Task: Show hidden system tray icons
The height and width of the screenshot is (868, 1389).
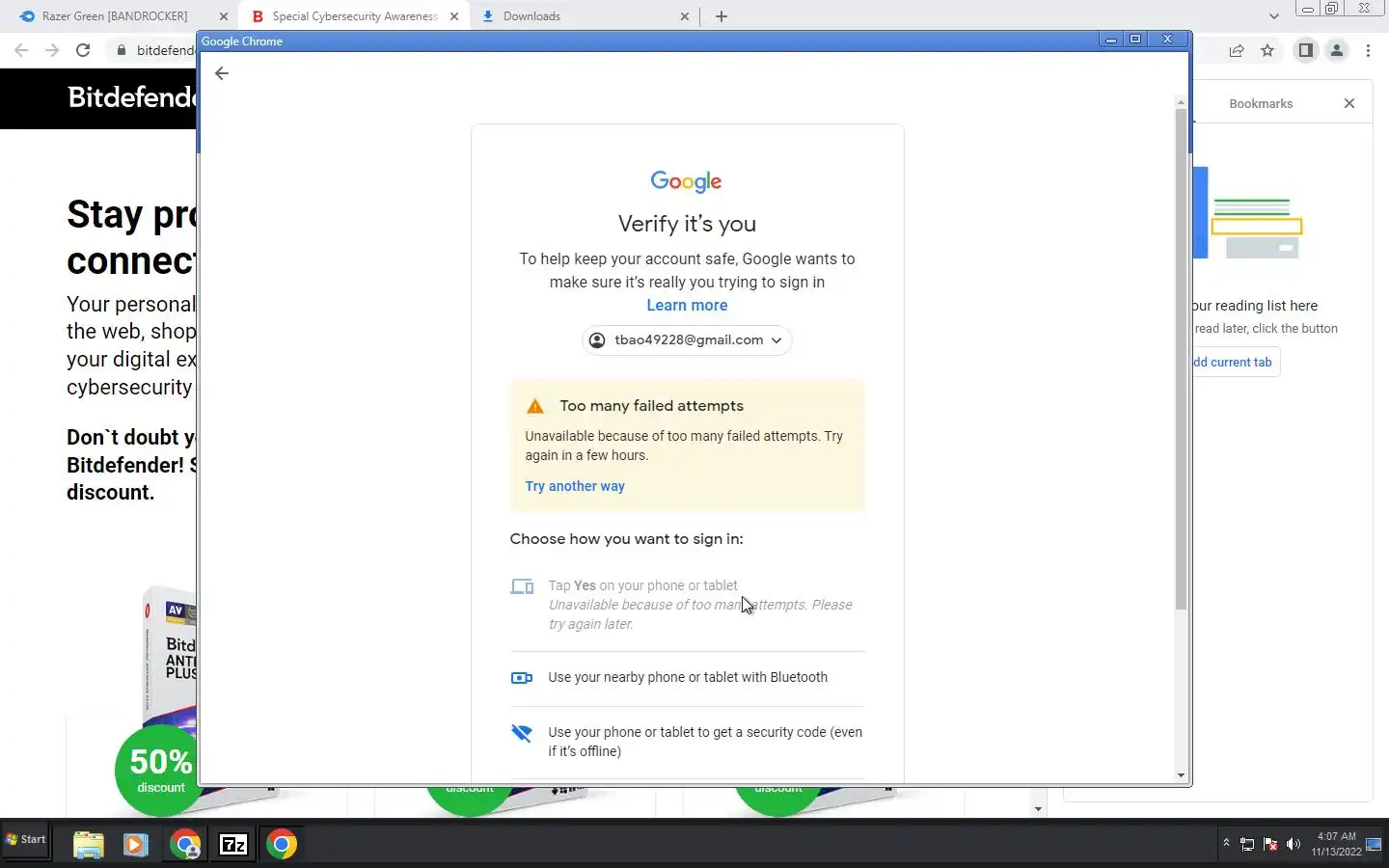Action: point(1226,843)
